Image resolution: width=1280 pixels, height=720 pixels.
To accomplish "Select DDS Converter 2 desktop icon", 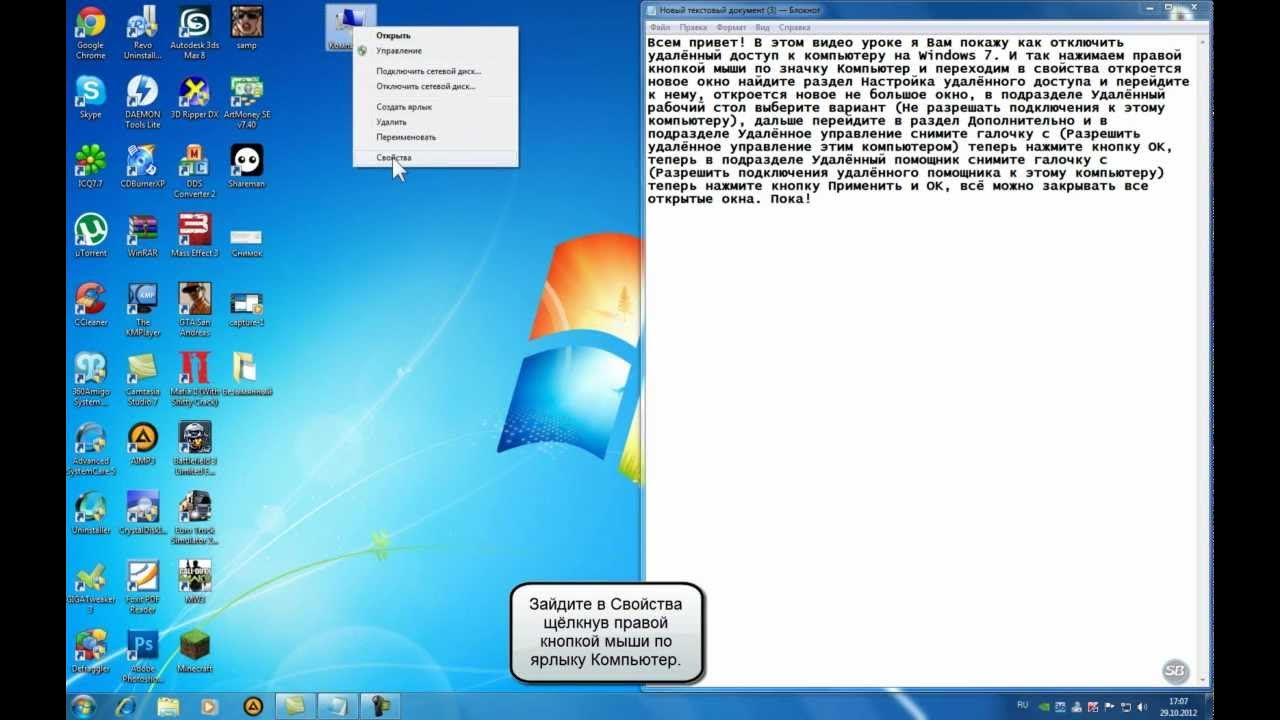I will click(194, 171).
